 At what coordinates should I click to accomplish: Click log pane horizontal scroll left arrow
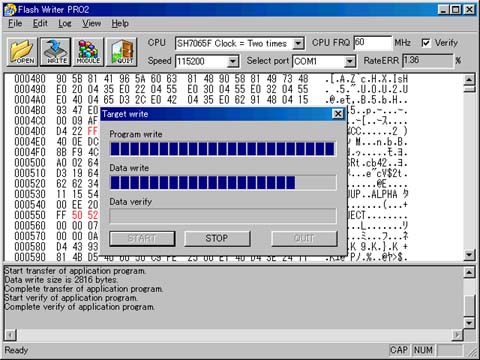[10, 335]
